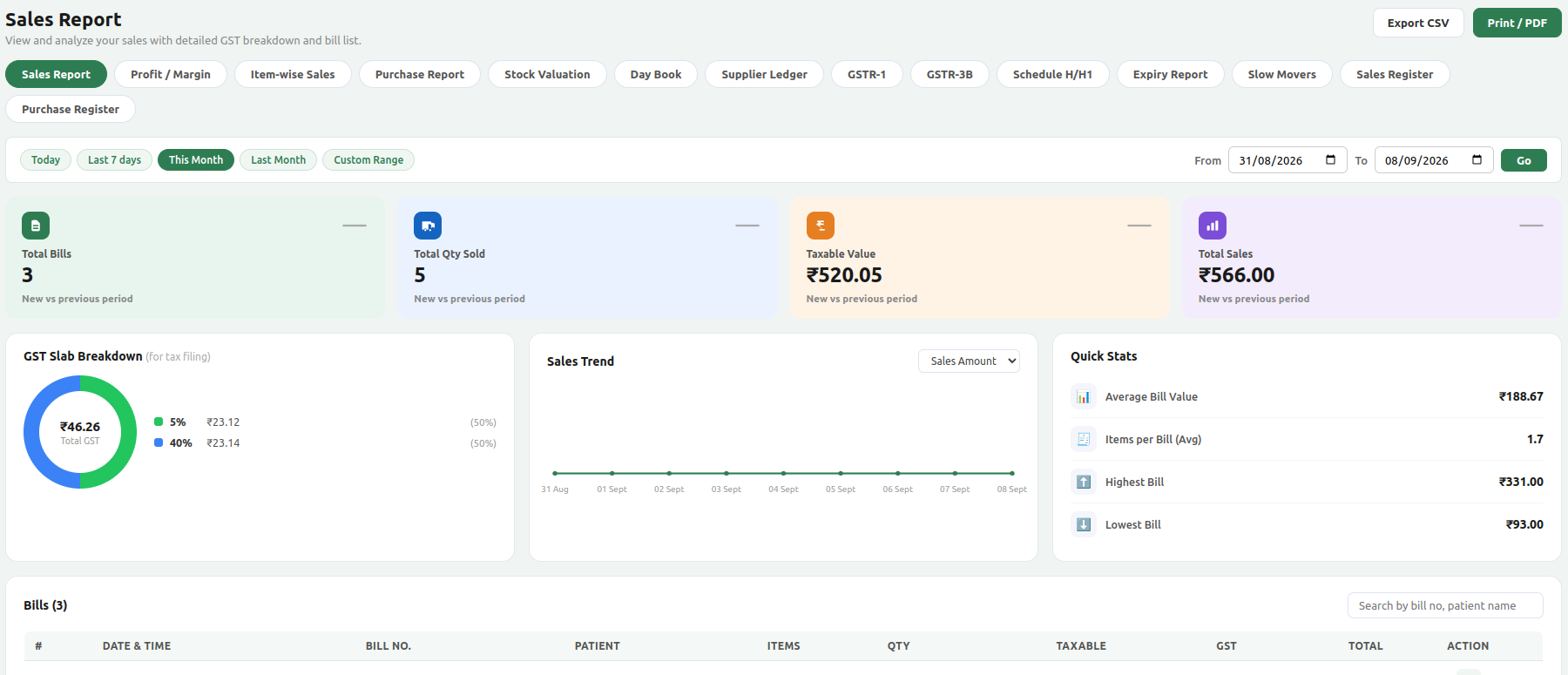Open the Item-wise Sales tab

(x=293, y=75)
